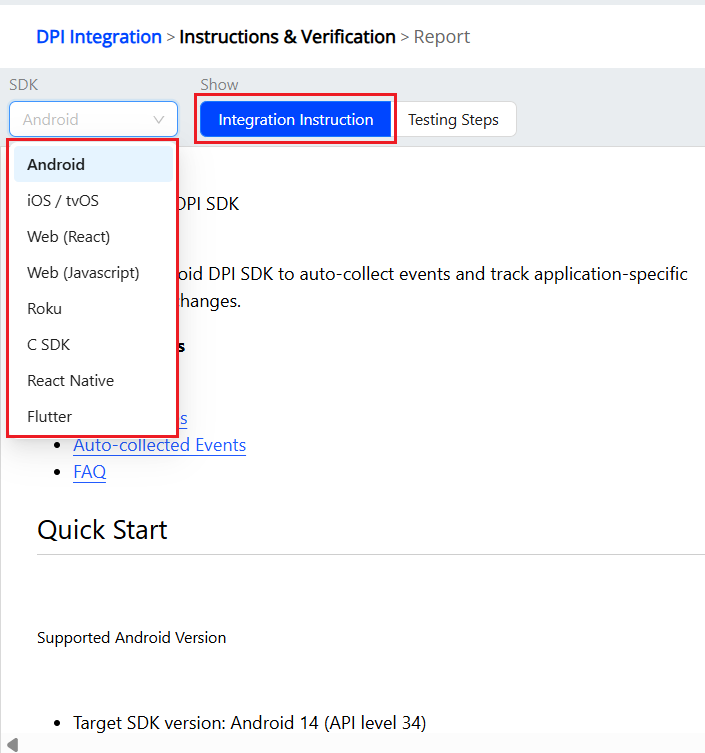Click the Quick Start heading
Viewport: 705px width, 753px height.
(x=102, y=530)
